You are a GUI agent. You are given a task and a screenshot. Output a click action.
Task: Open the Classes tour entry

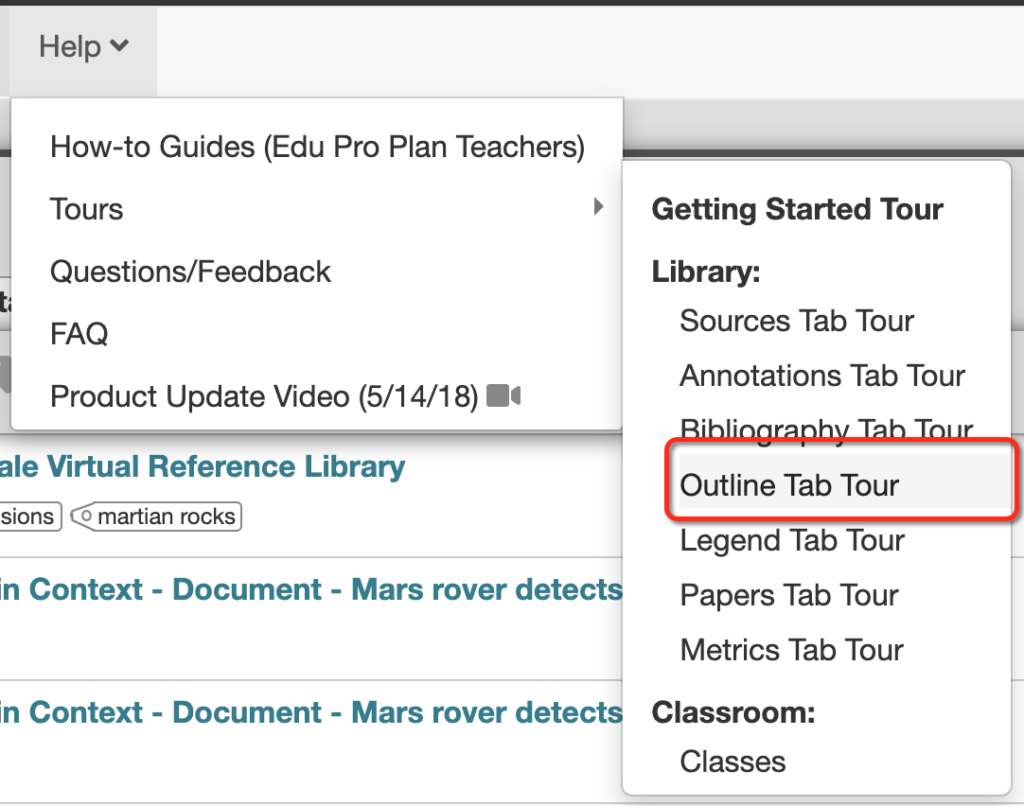(733, 762)
